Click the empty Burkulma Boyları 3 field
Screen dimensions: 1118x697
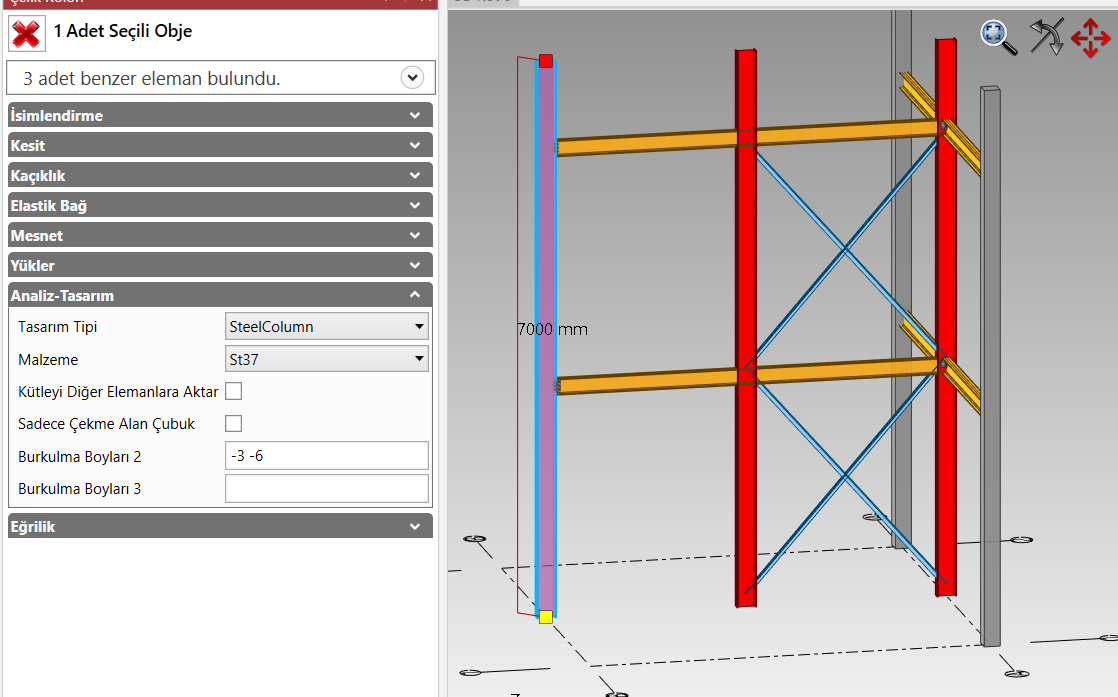click(x=327, y=489)
